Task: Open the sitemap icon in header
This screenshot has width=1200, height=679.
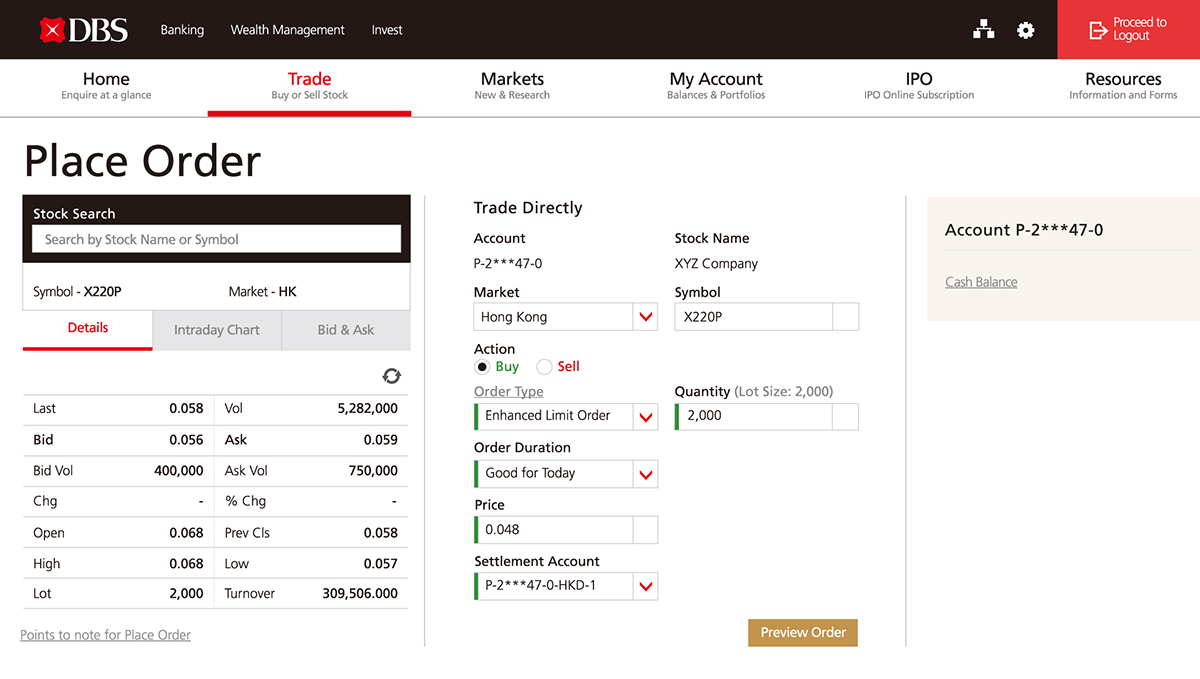Action: click(984, 30)
